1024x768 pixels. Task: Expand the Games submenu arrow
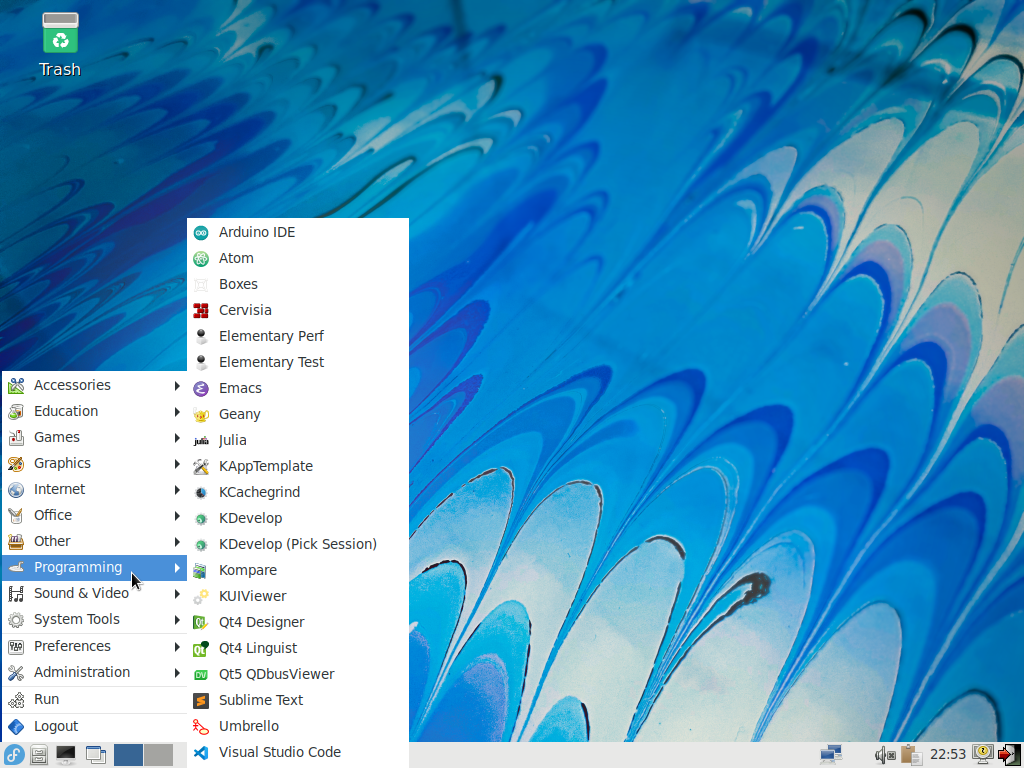(x=177, y=438)
